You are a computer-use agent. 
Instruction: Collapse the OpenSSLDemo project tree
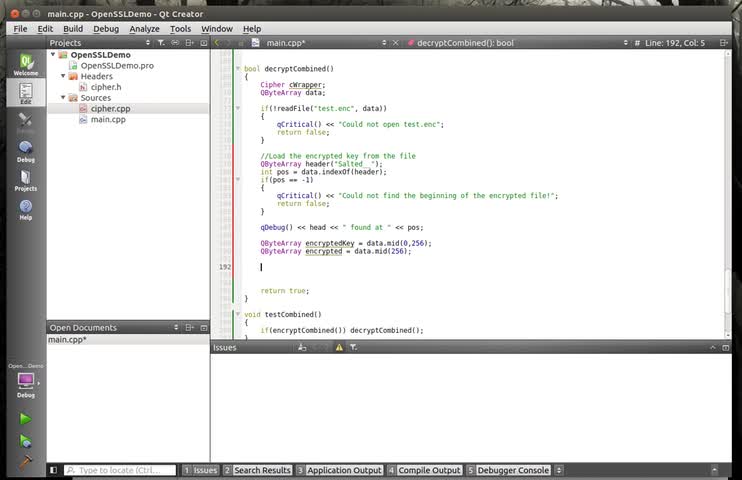[52, 55]
